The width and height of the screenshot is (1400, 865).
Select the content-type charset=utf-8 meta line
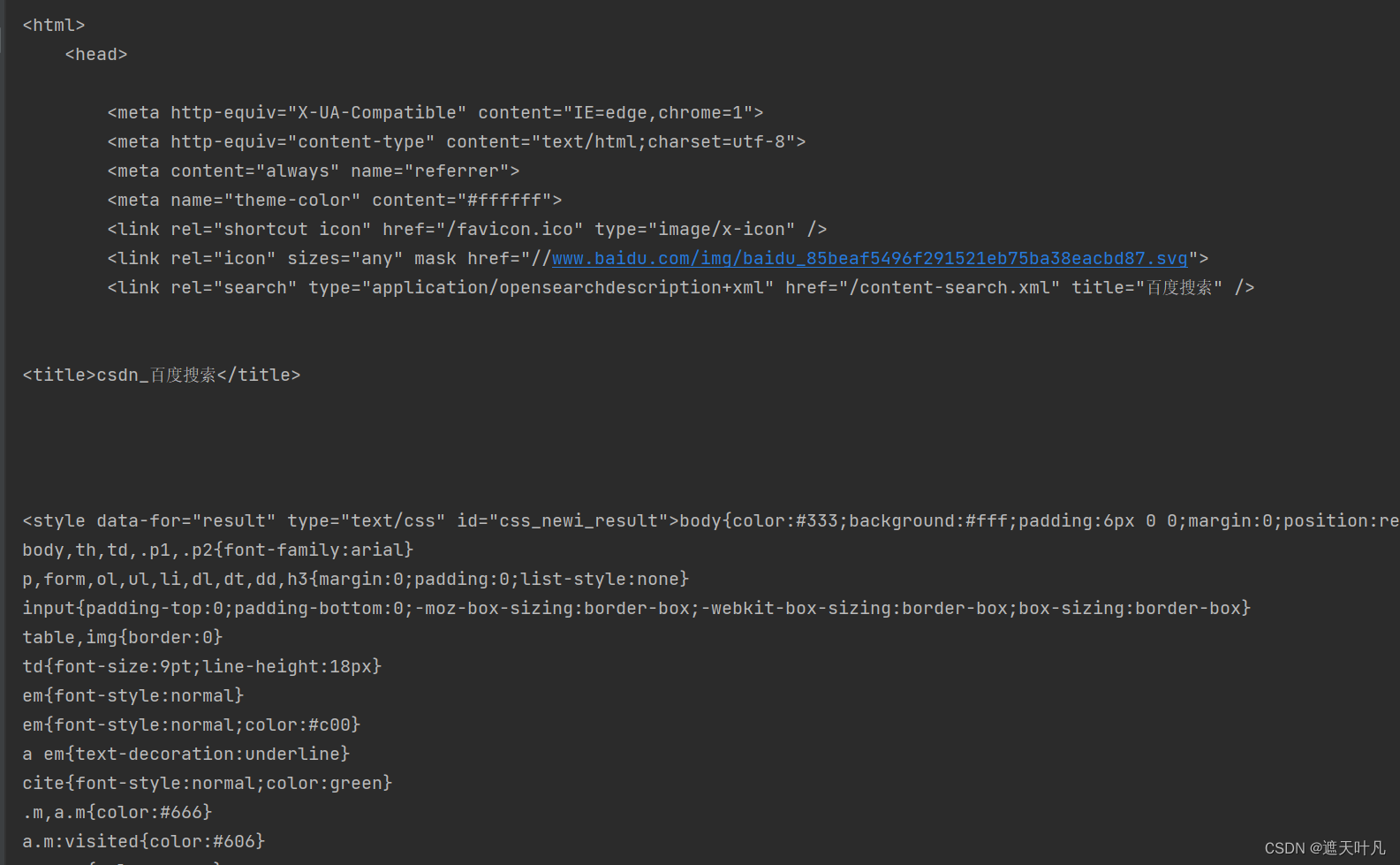pos(457,141)
